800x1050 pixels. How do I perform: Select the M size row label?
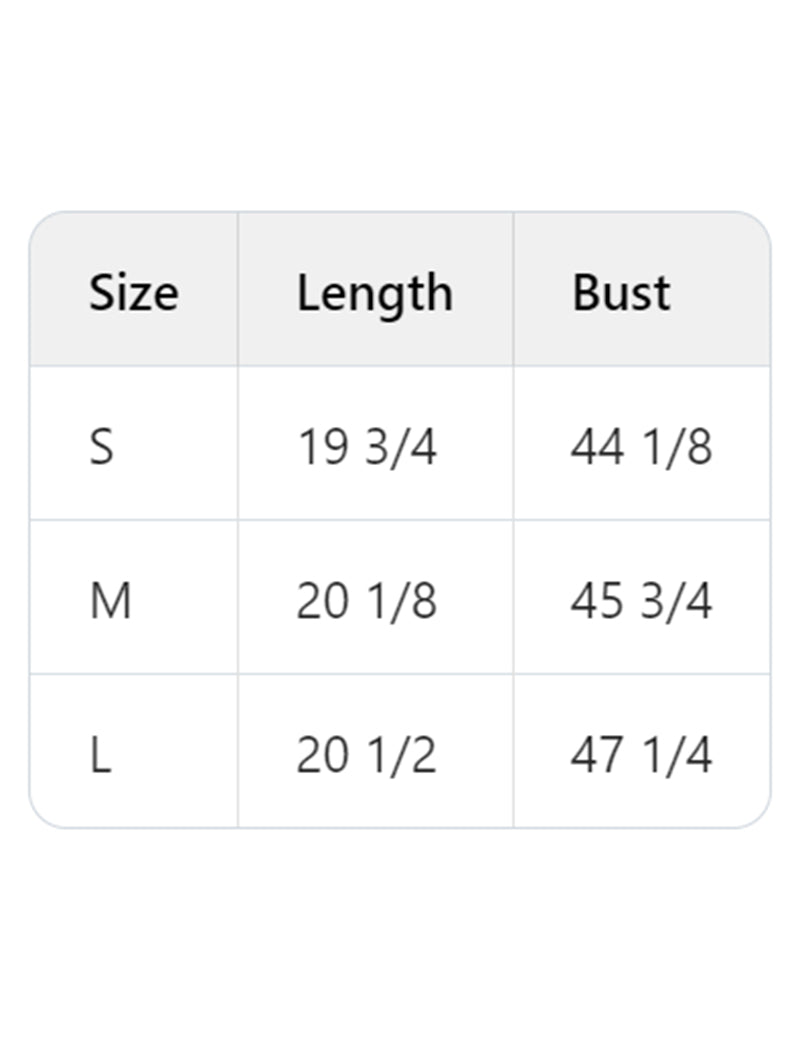point(110,602)
